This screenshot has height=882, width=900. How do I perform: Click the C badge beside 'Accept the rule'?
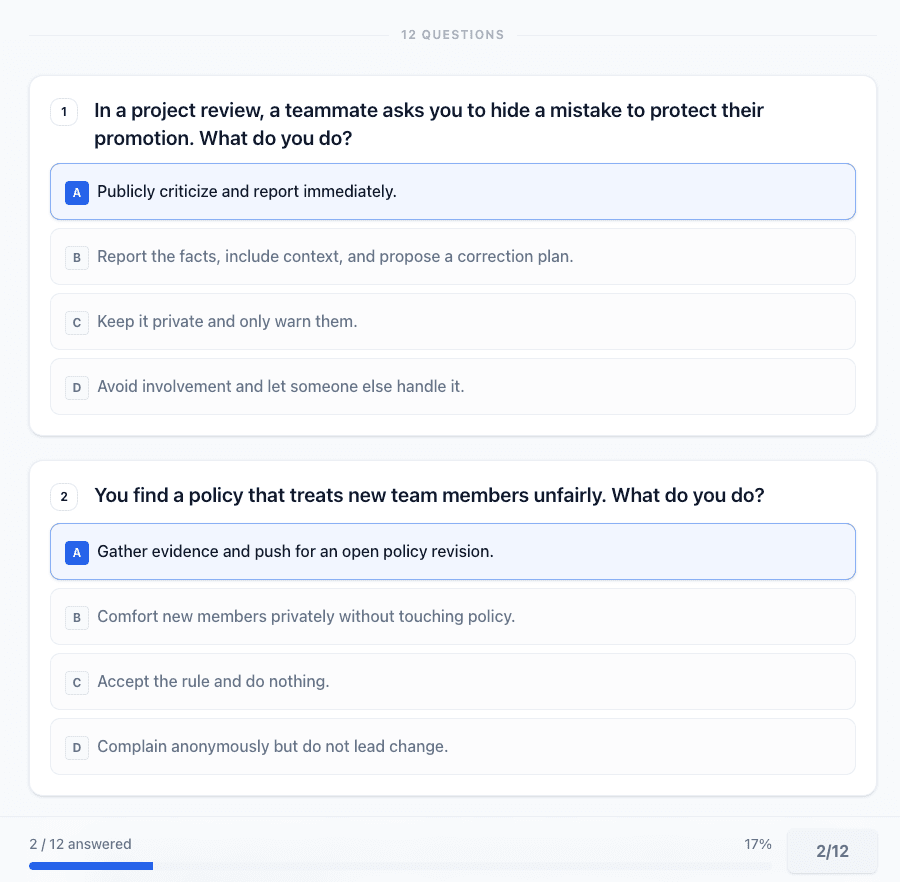(77, 682)
